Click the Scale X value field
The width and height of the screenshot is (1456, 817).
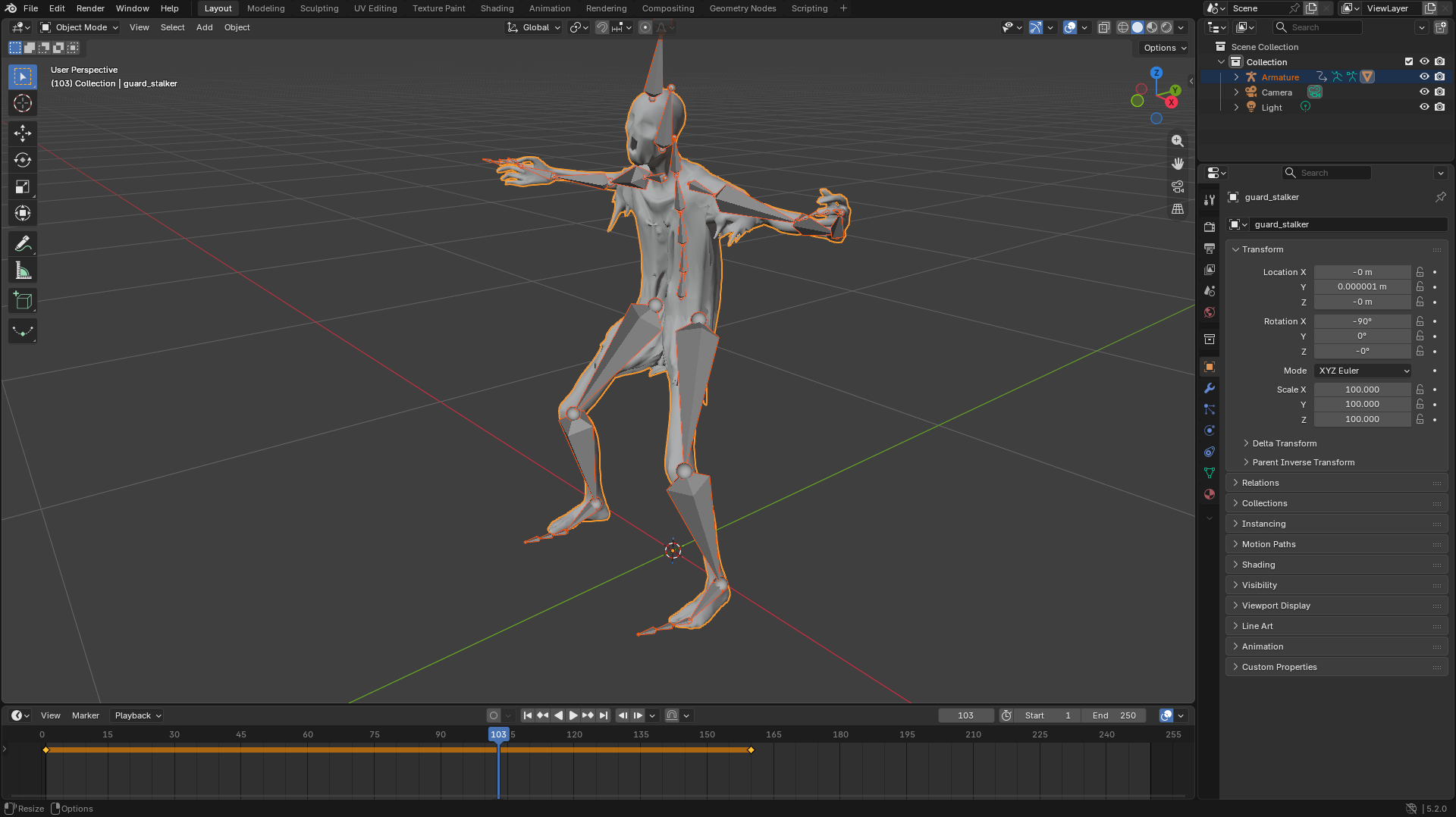1362,390
